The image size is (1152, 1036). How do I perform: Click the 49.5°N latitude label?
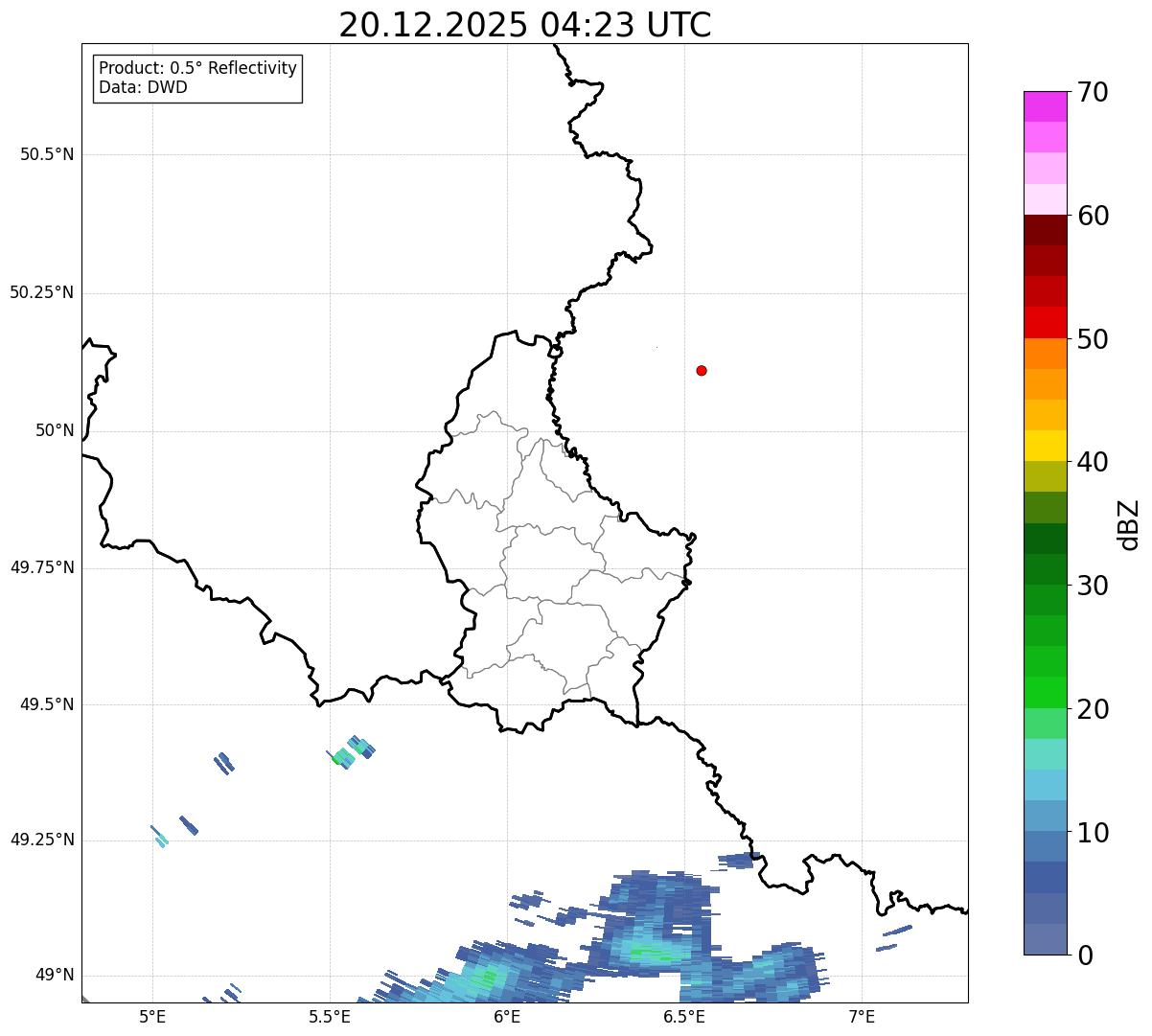coord(47,704)
